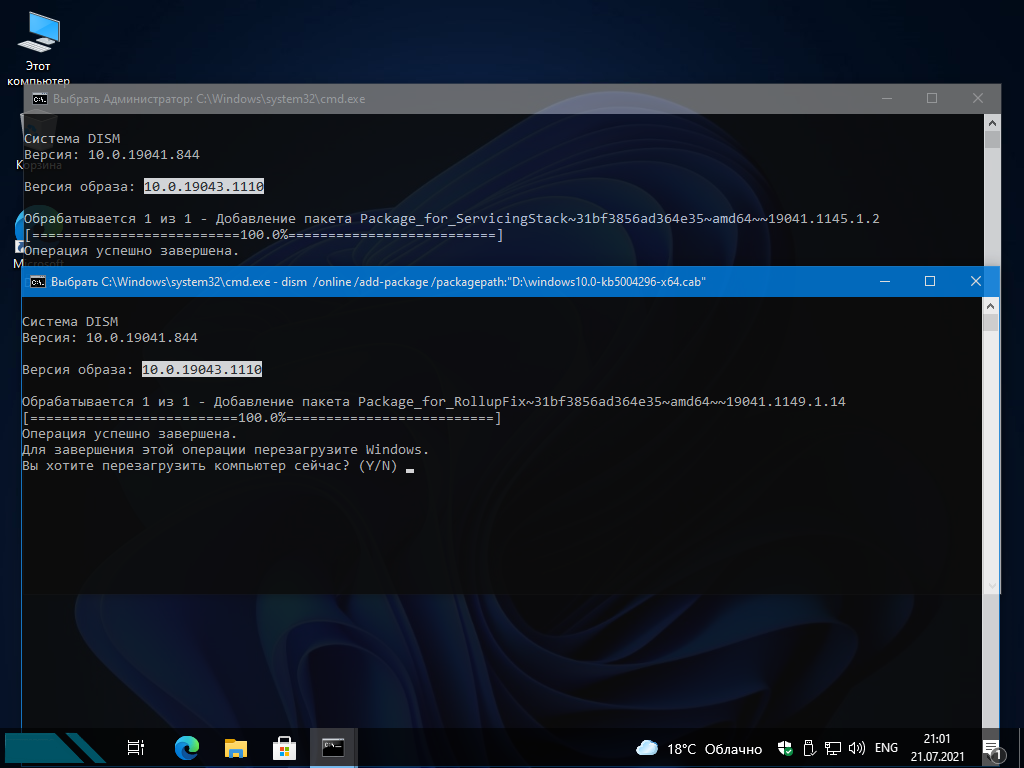Screen dimensions: 1024x768
Task: Open the notification center icon
Action: coord(993,748)
